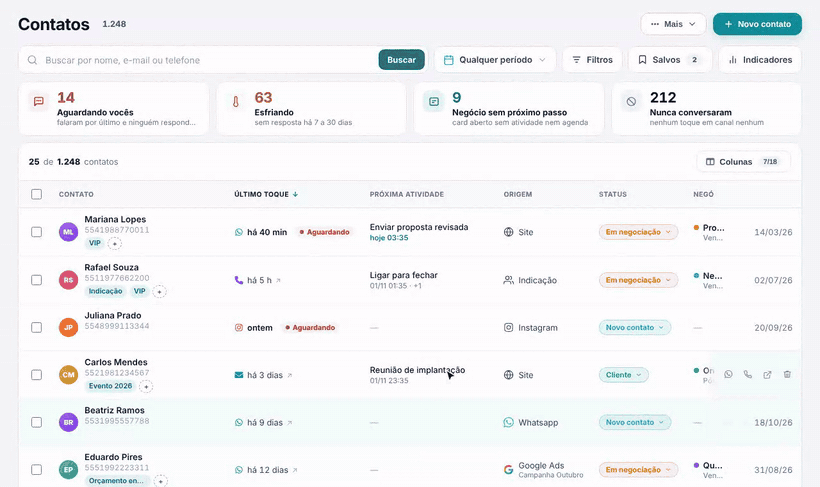This screenshot has width=820, height=487.
Task: Select the Carlos Mendes row checkbox
Action: (x=36, y=375)
